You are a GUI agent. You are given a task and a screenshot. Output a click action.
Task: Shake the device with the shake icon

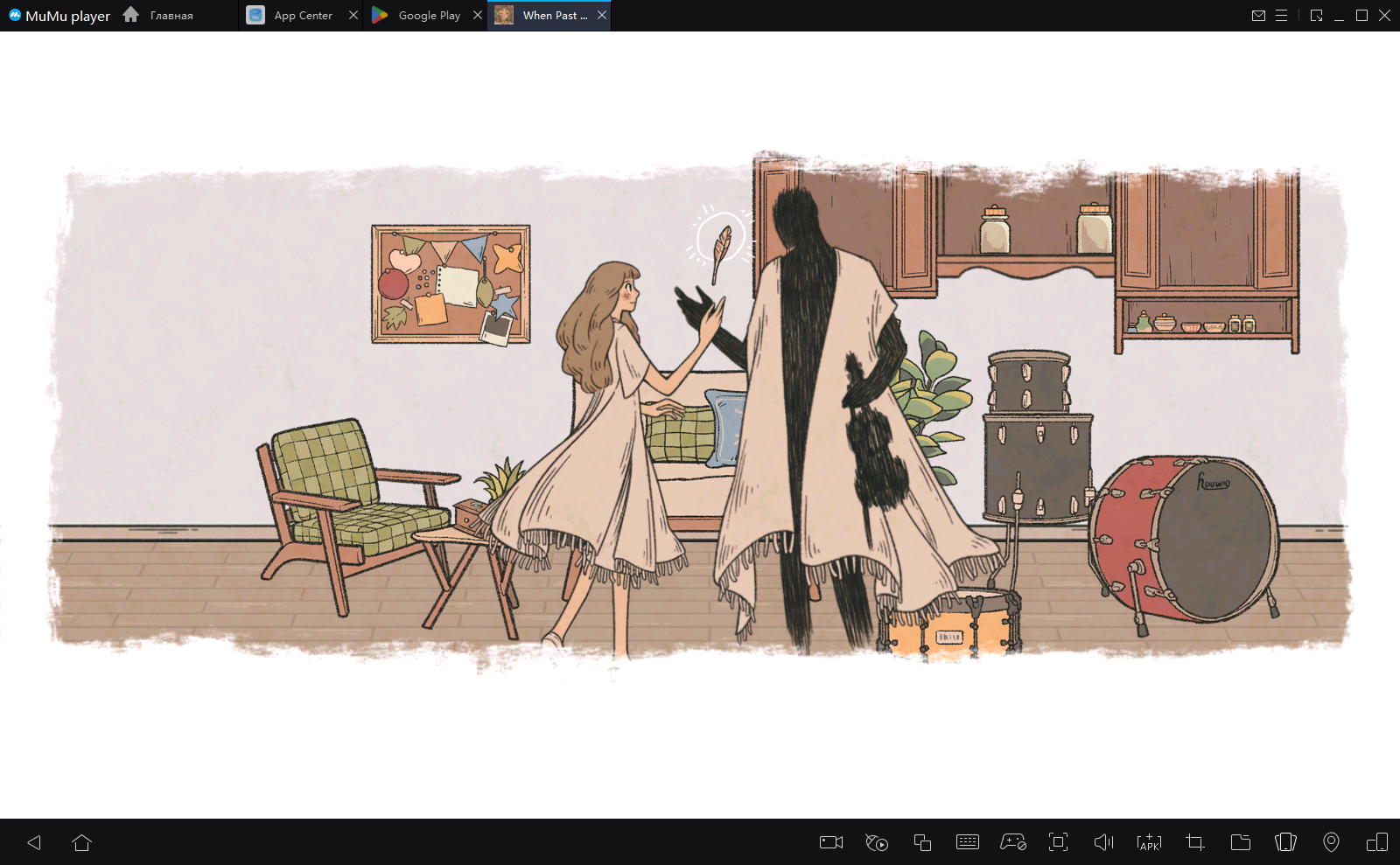(1285, 842)
